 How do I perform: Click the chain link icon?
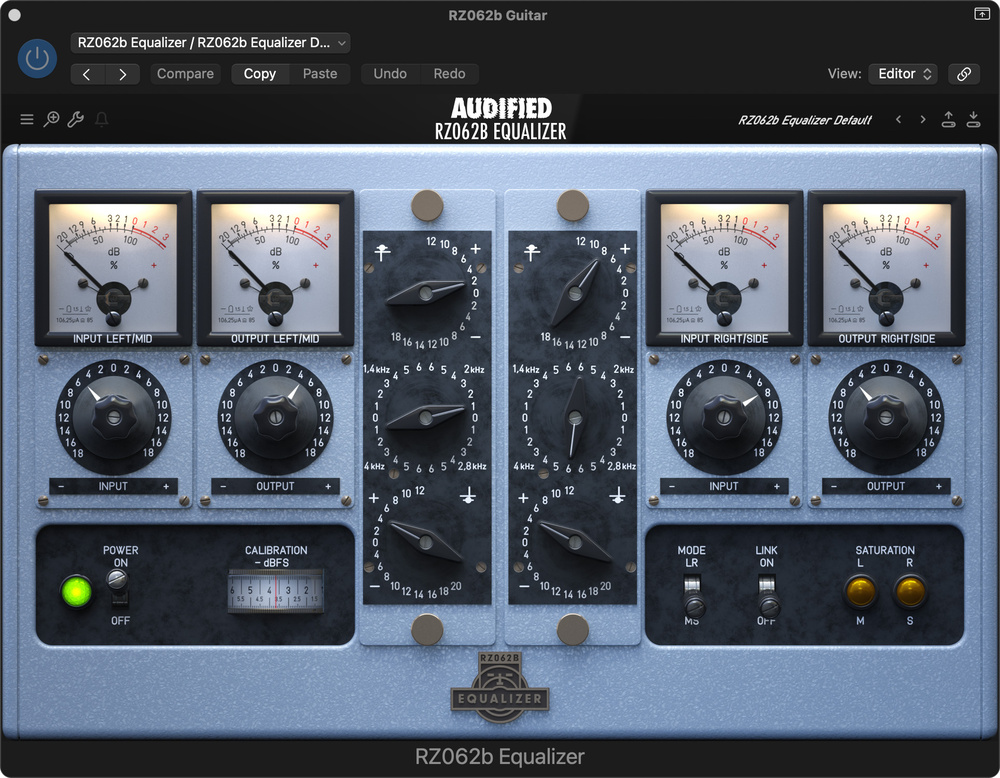(x=964, y=74)
